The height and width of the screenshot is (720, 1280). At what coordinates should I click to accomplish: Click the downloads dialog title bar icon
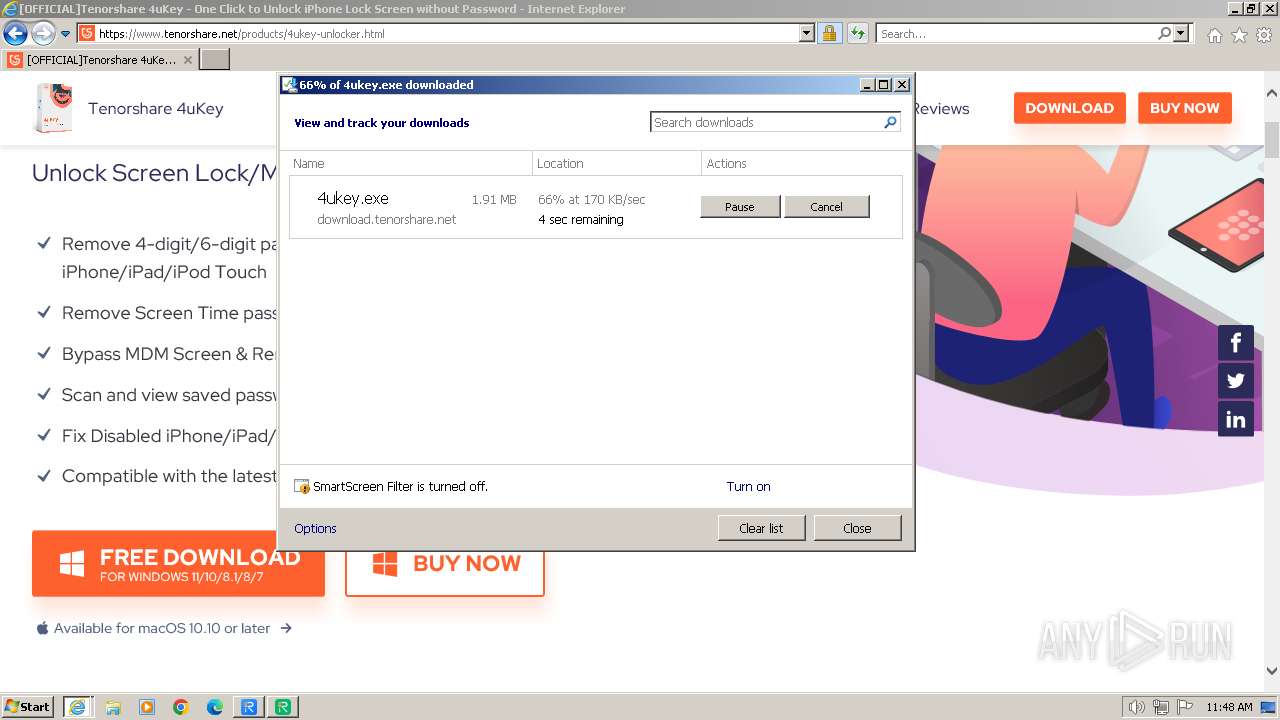pyautogui.click(x=289, y=85)
